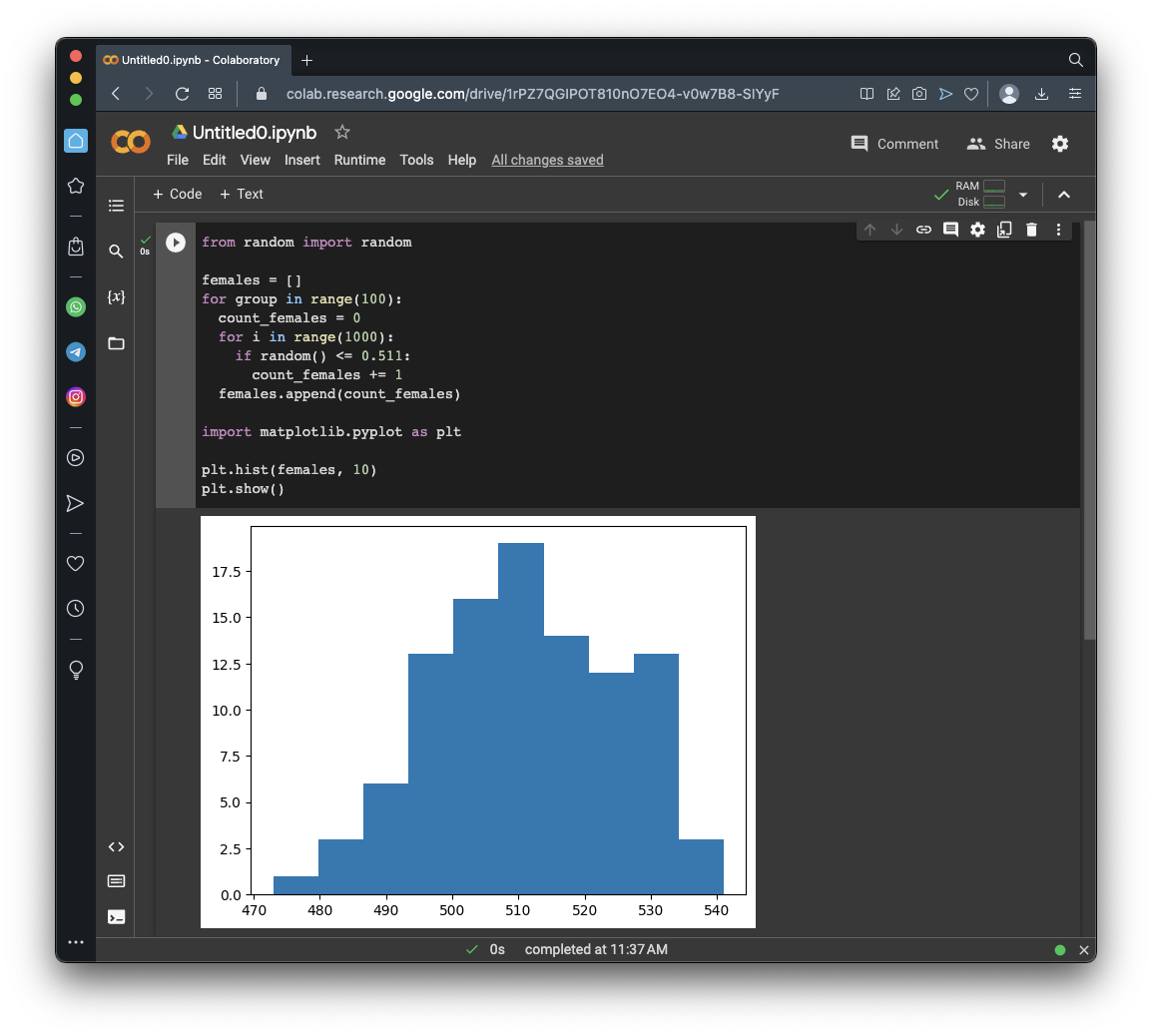Copy link to cell

(x=923, y=230)
